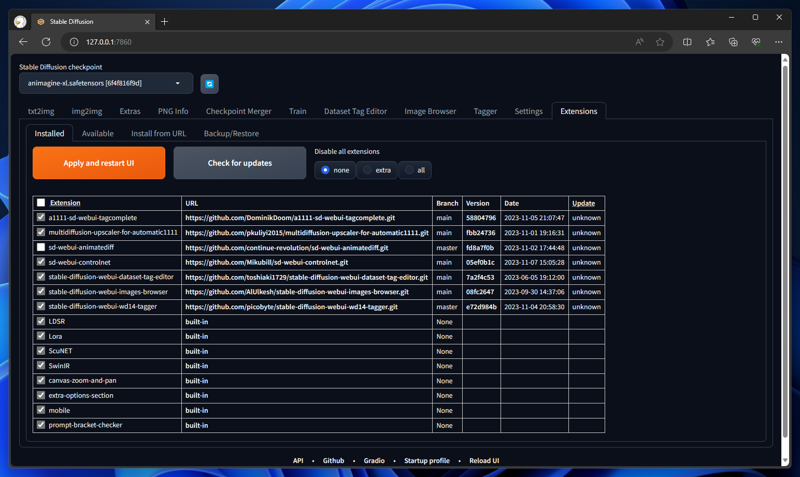The image size is (800, 477).
Task: Add page to favorites star icon
Action: click(660, 42)
